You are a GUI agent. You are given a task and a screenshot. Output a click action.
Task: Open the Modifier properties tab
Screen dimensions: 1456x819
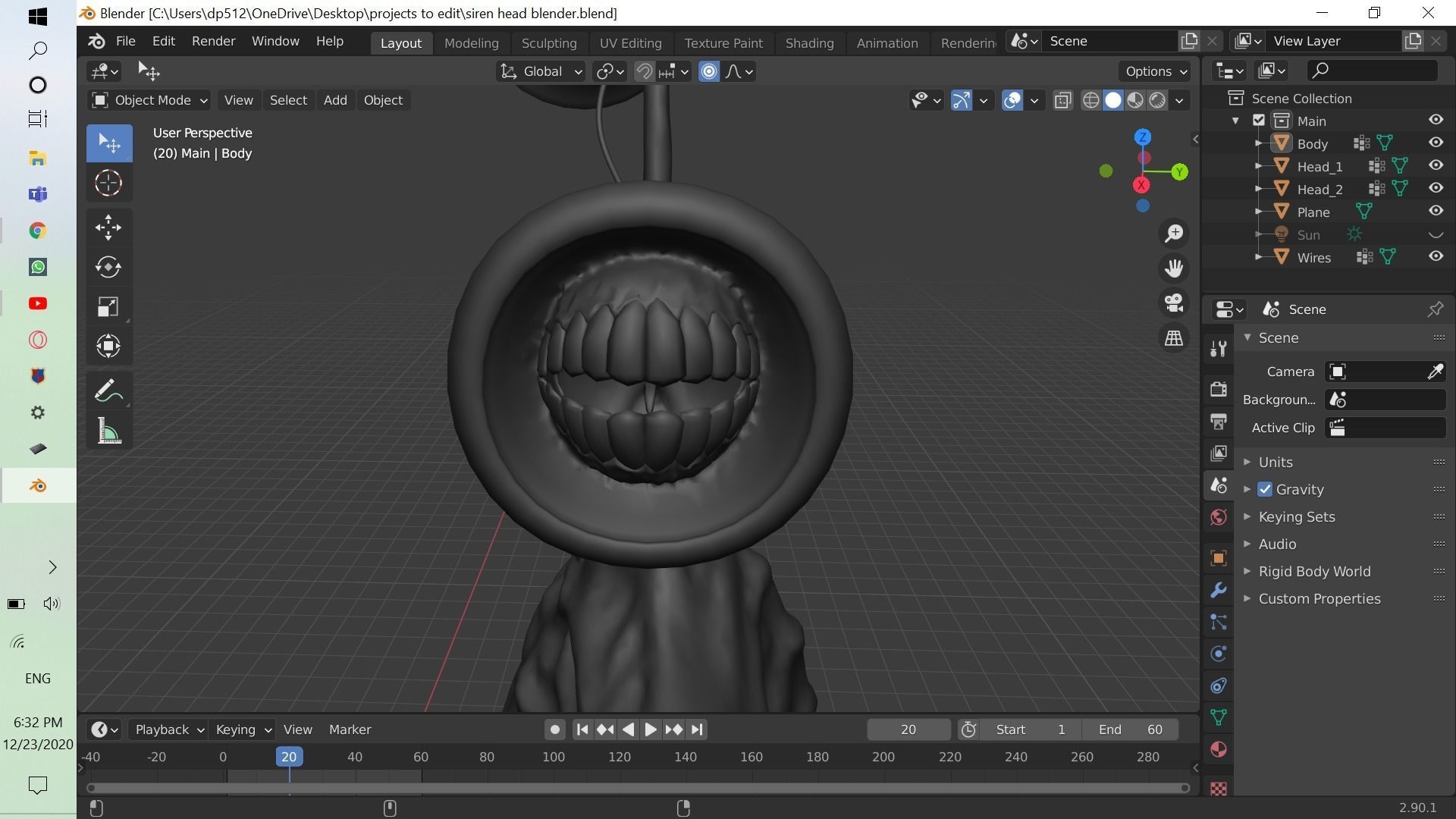1219,590
